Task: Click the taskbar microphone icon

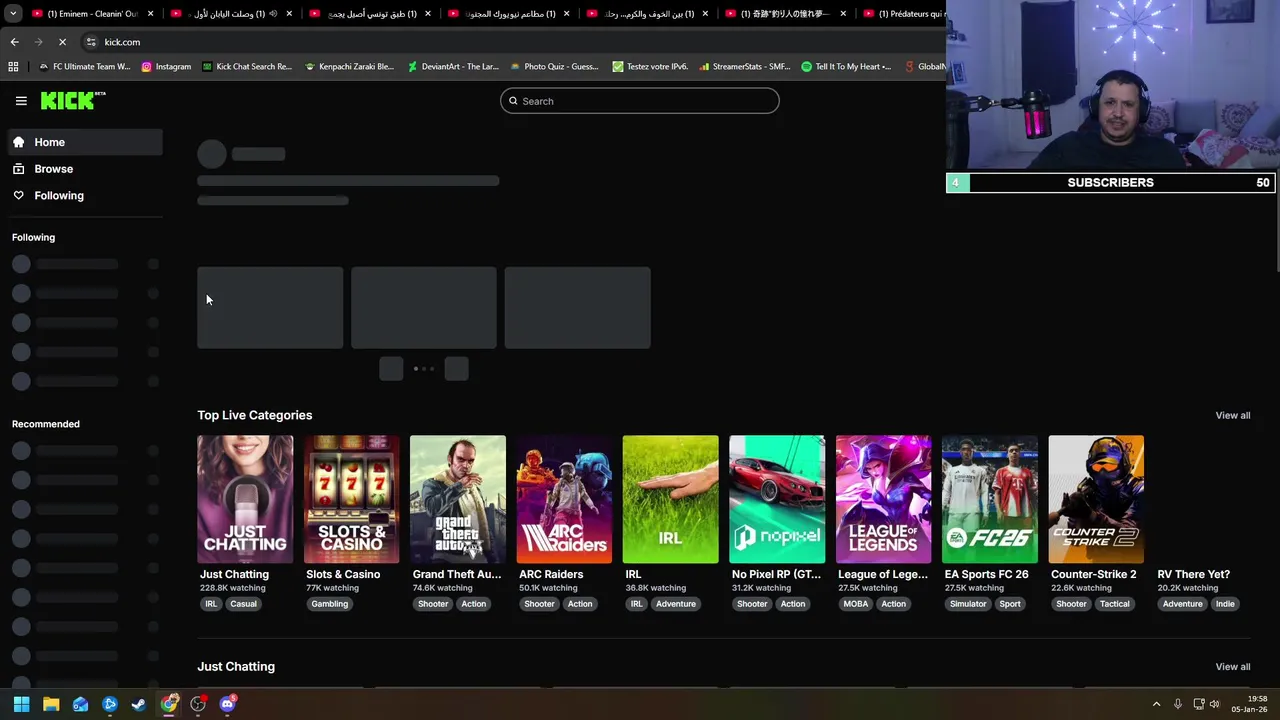Action: pos(1178,704)
